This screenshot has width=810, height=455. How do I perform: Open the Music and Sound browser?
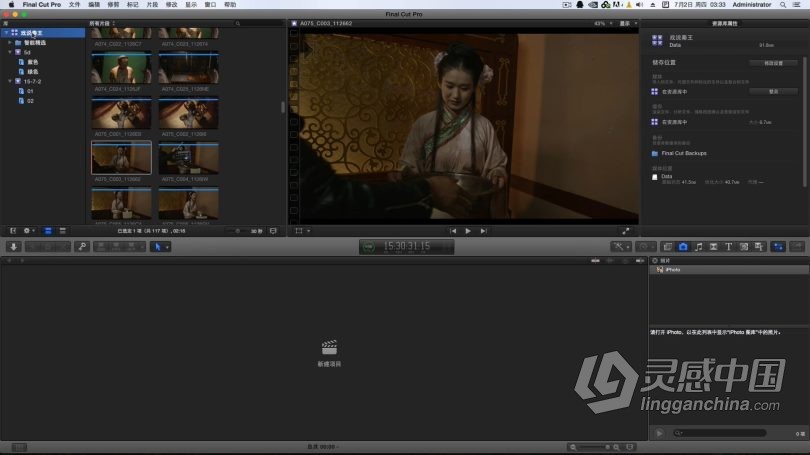[x=698, y=247]
